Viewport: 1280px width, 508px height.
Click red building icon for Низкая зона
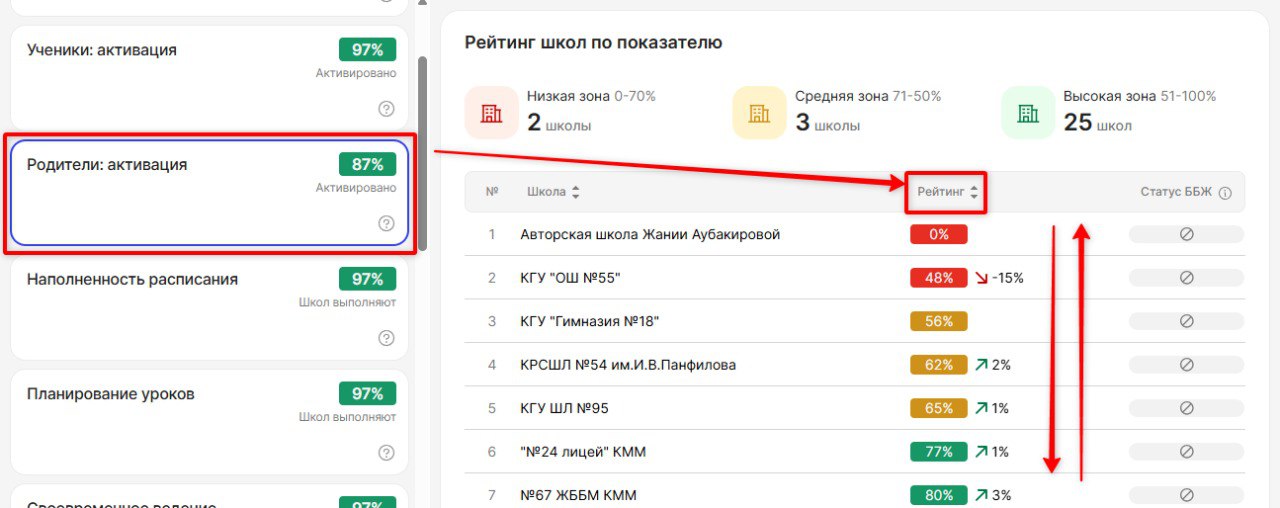point(491,113)
